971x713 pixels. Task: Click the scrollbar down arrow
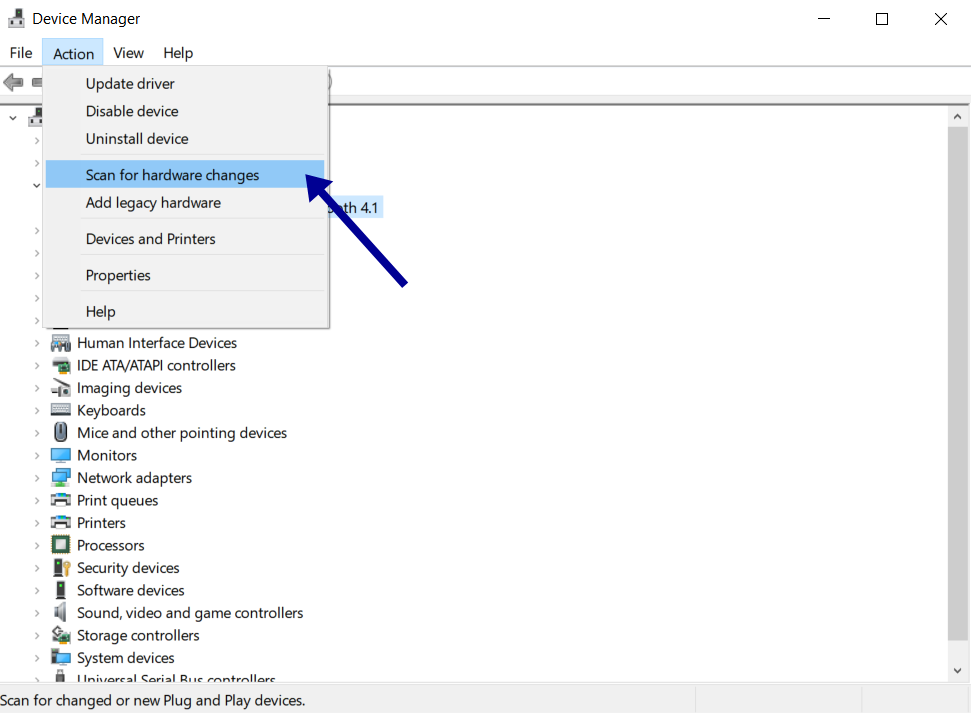(958, 668)
